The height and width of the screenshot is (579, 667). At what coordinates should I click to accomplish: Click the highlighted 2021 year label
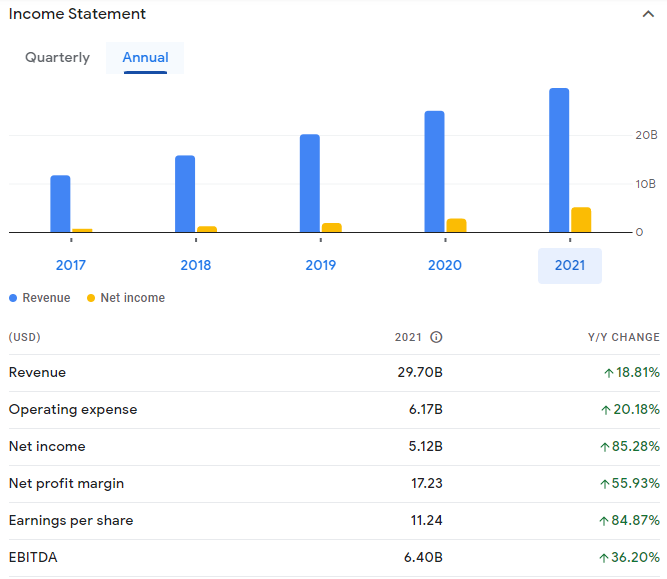pyautogui.click(x=570, y=265)
